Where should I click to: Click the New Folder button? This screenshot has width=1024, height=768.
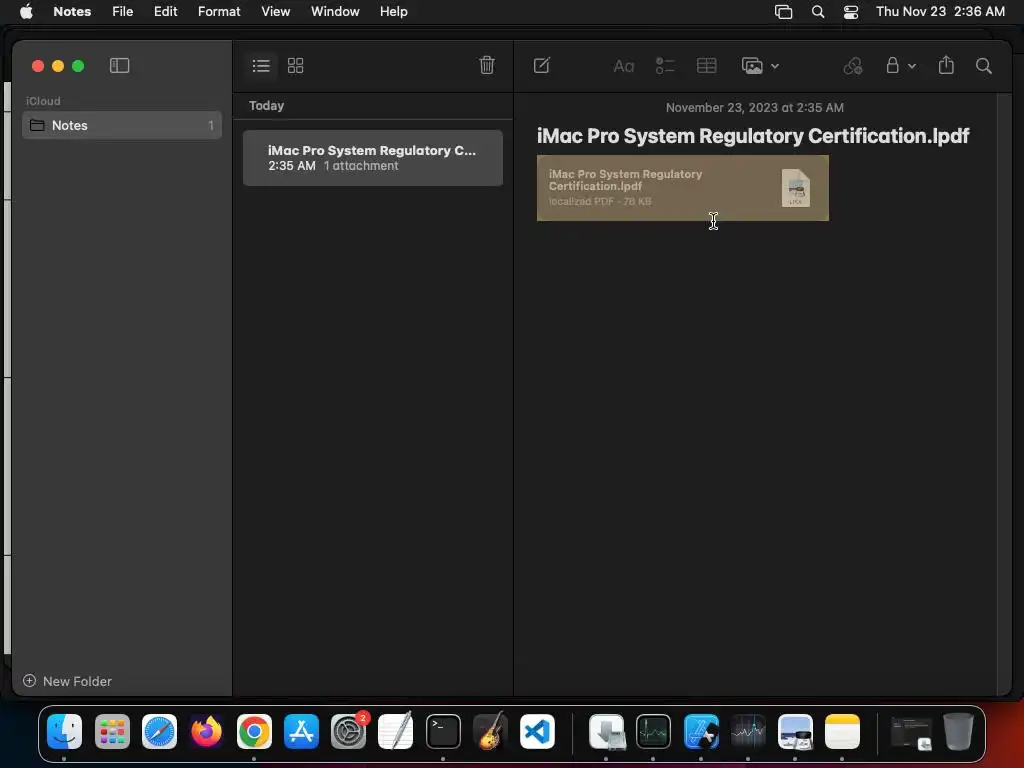pos(67,681)
